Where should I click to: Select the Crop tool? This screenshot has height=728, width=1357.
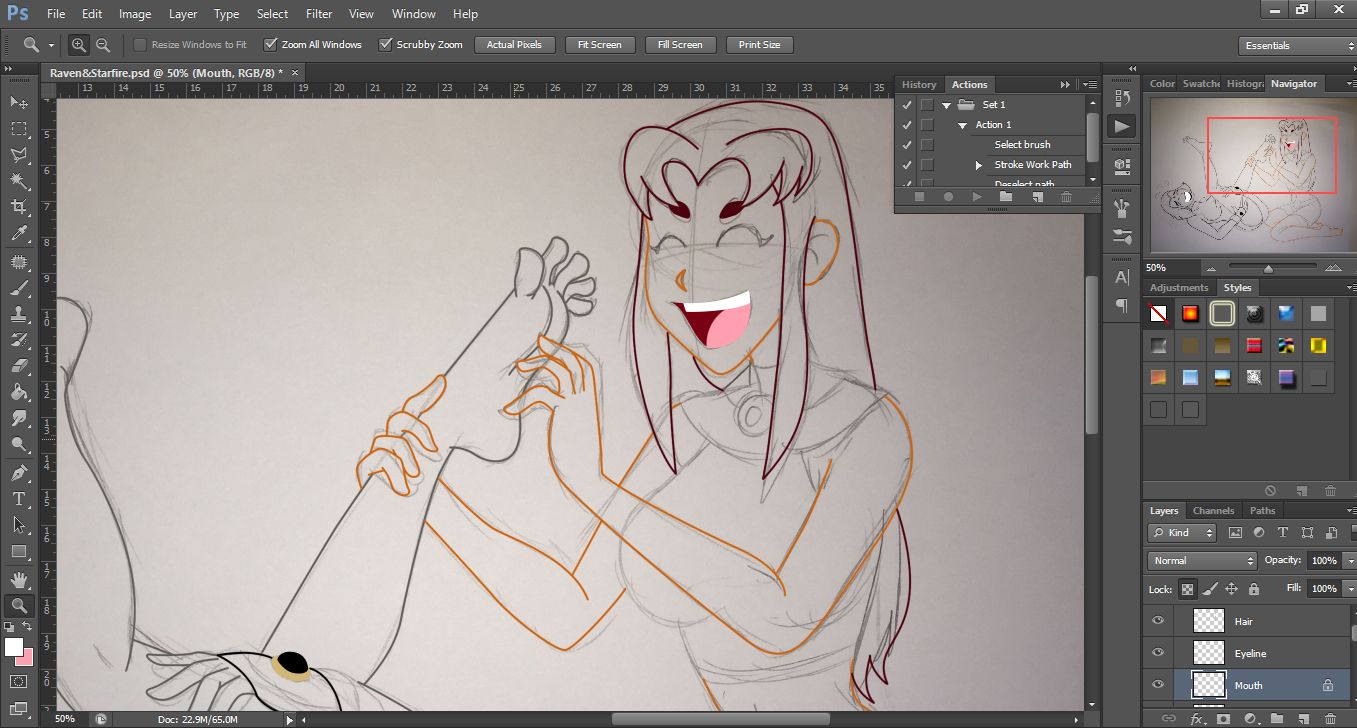(19, 207)
